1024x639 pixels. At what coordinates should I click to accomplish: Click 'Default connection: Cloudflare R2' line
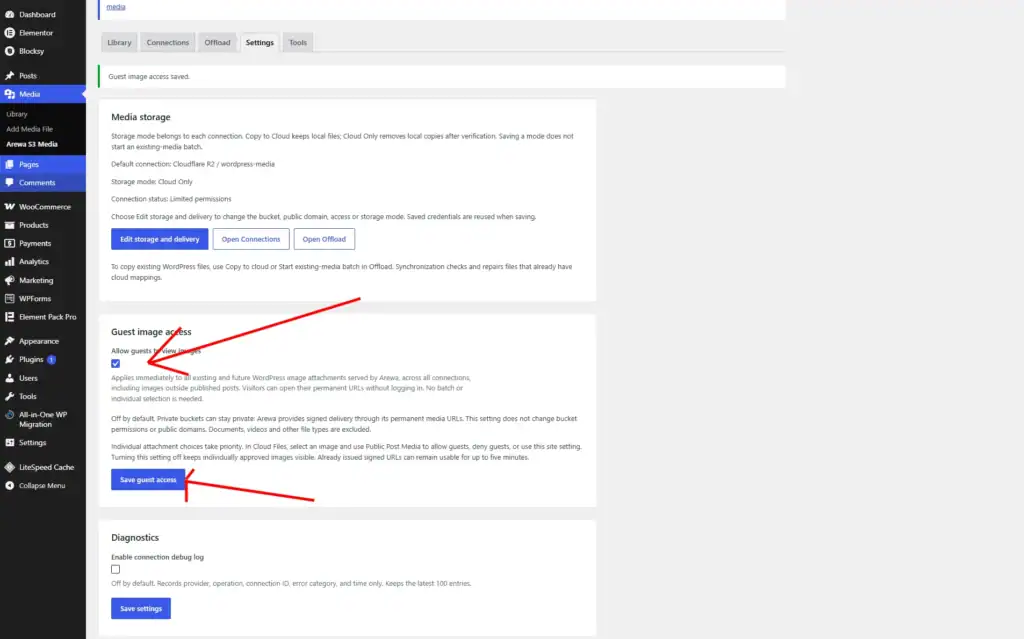coord(193,164)
